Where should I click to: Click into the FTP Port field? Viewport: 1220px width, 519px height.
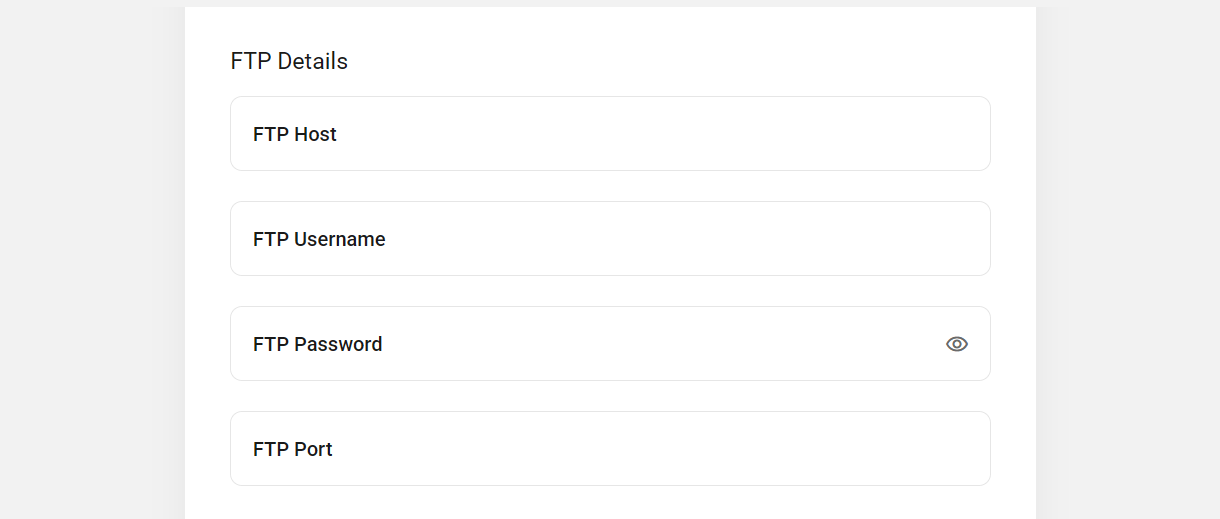(610, 449)
